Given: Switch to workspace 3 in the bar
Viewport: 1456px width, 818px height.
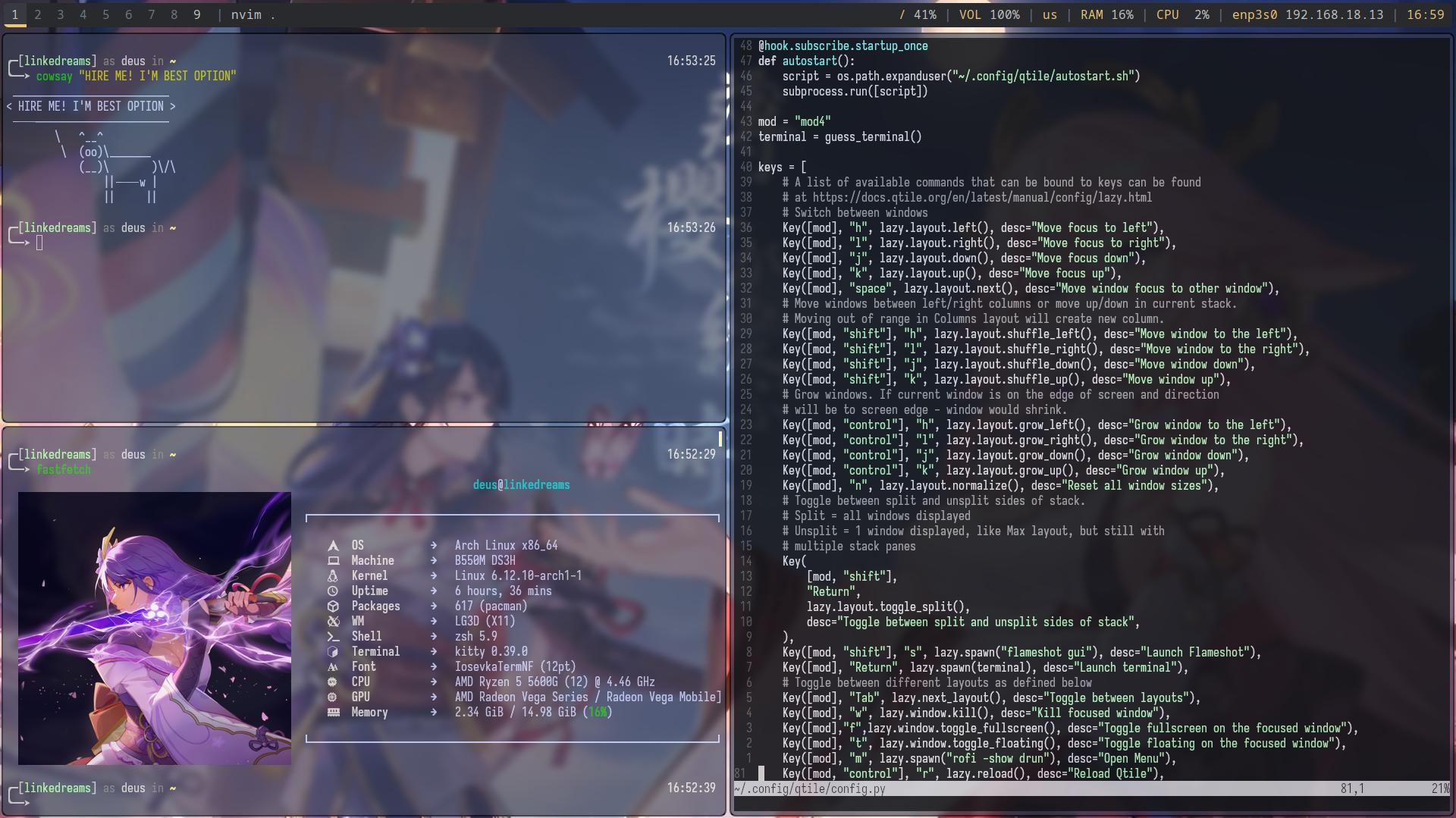Looking at the screenshot, I should click(60, 14).
